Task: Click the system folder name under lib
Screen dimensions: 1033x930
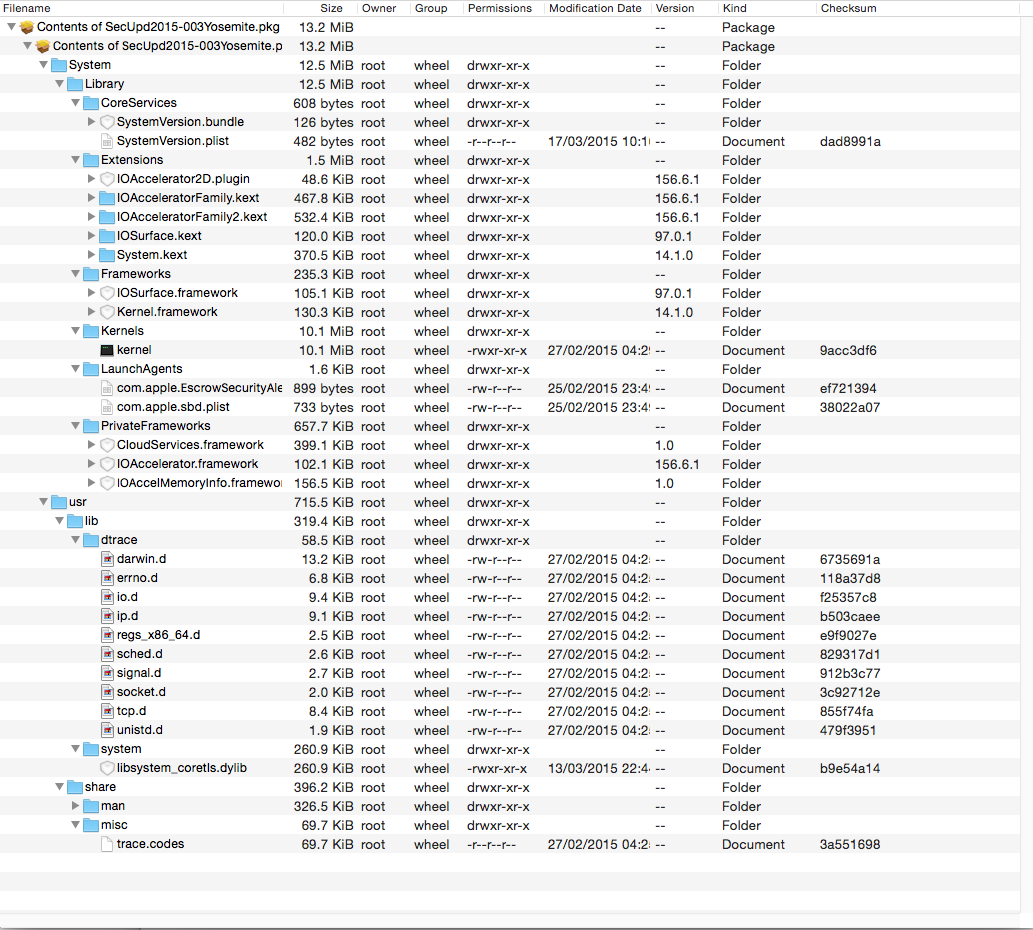Action: (121, 749)
